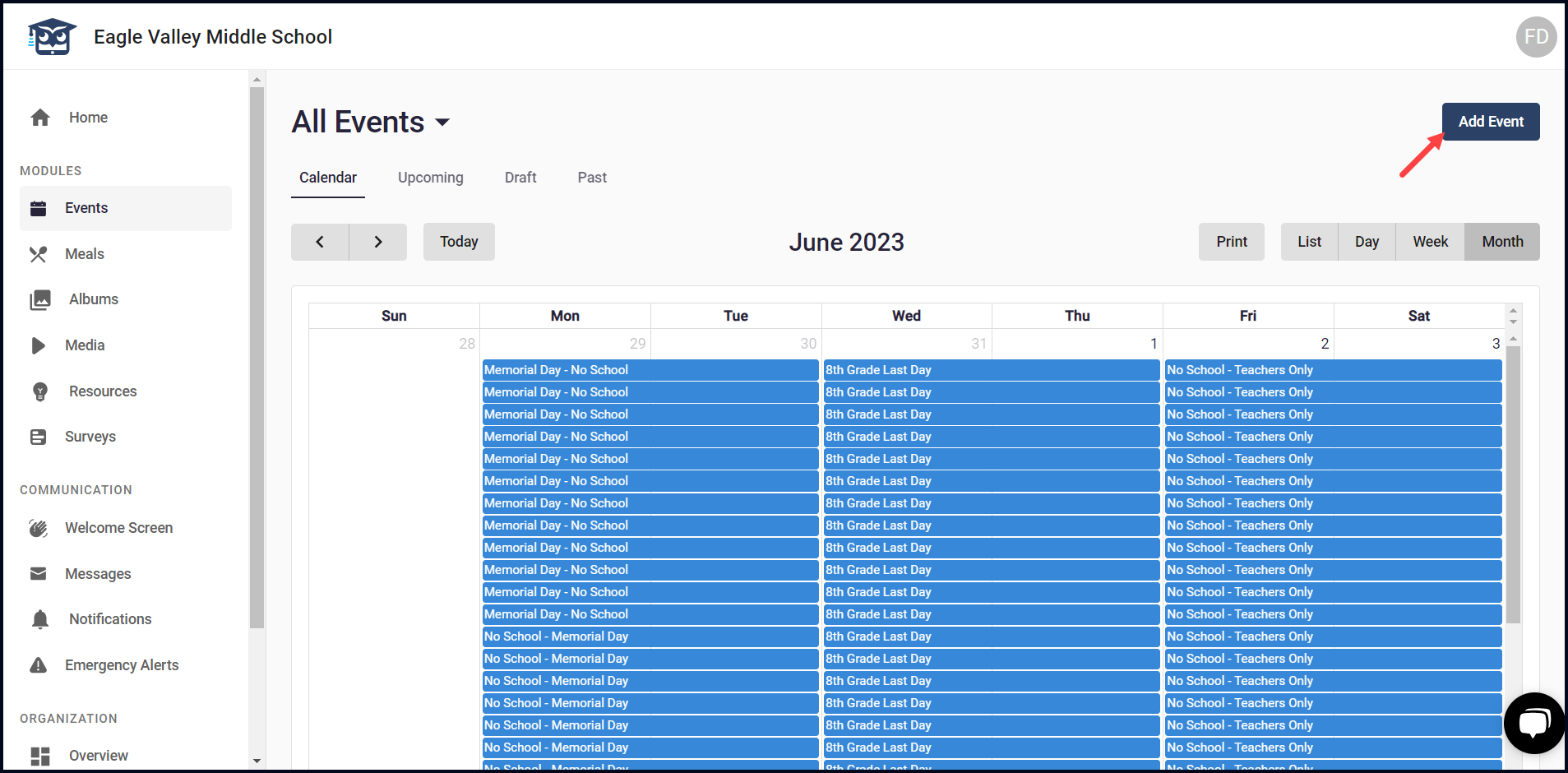
Task: Open first No School - Teachers Only event
Action: (1333, 370)
